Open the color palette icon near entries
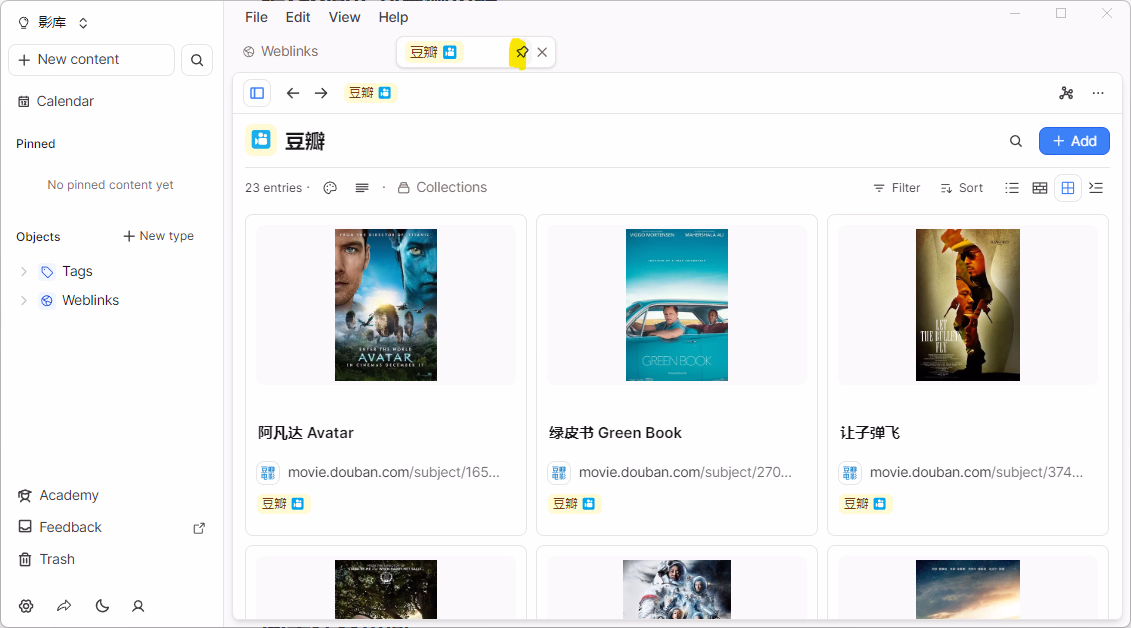 tap(330, 188)
